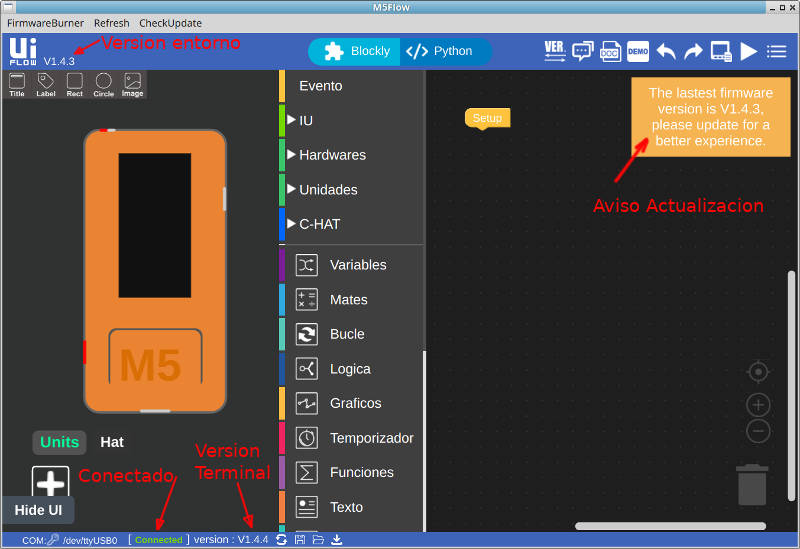Select the Units tab
The height and width of the screenshot is (549, 800).
coord(60,442)
